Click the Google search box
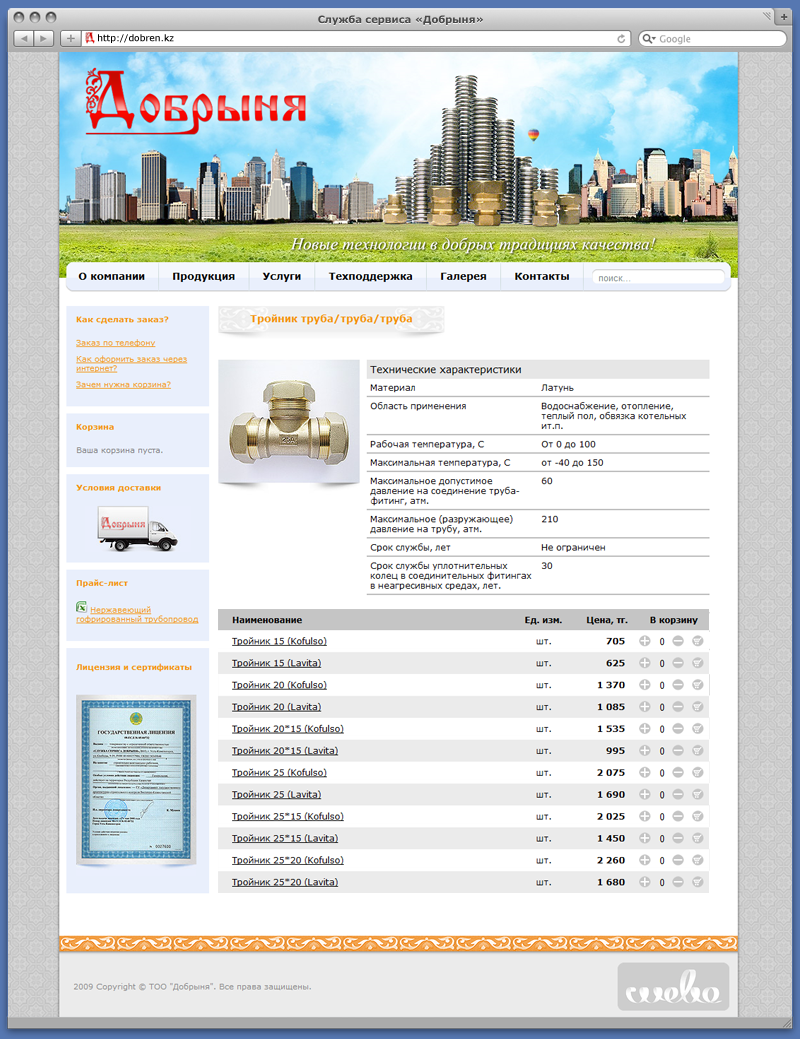Screen dimensions: 800x1039 point(713,38)
